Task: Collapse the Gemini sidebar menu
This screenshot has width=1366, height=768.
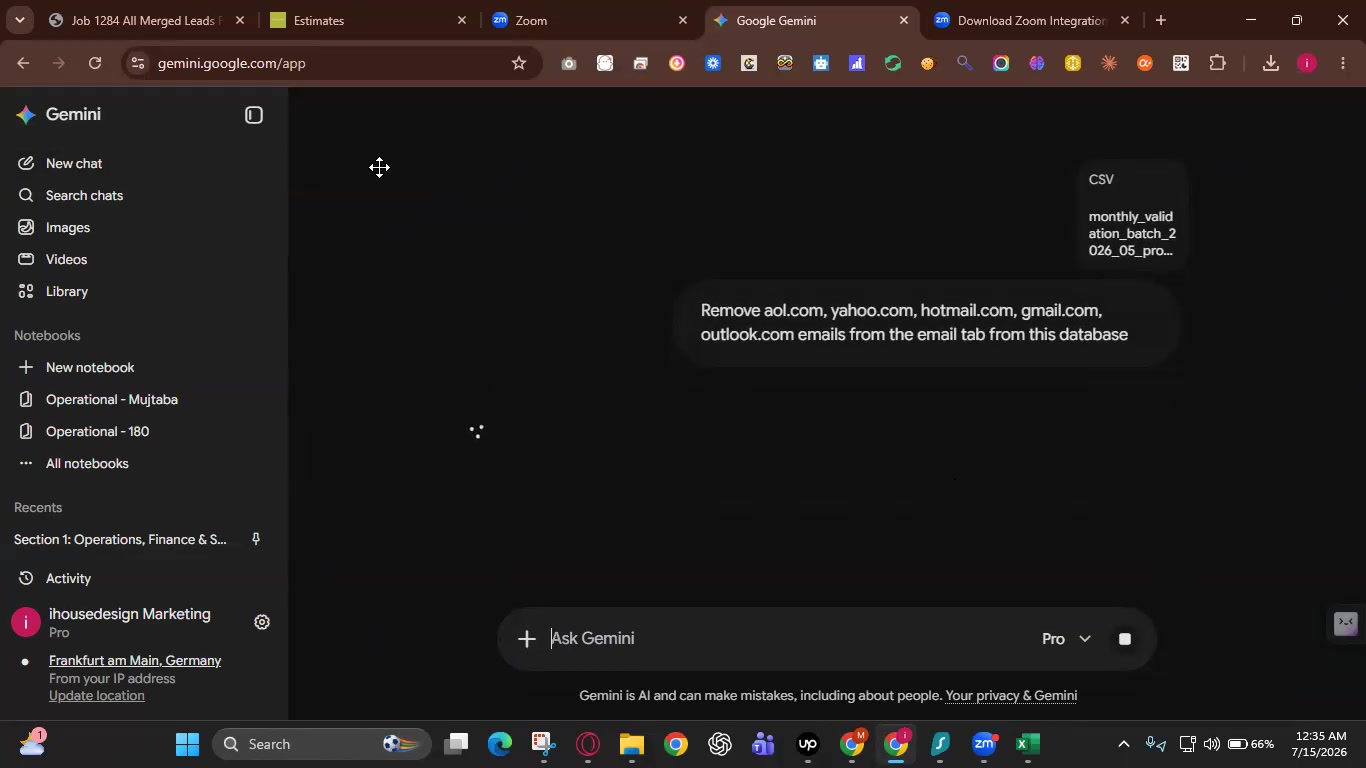Action: pos(254,115)
